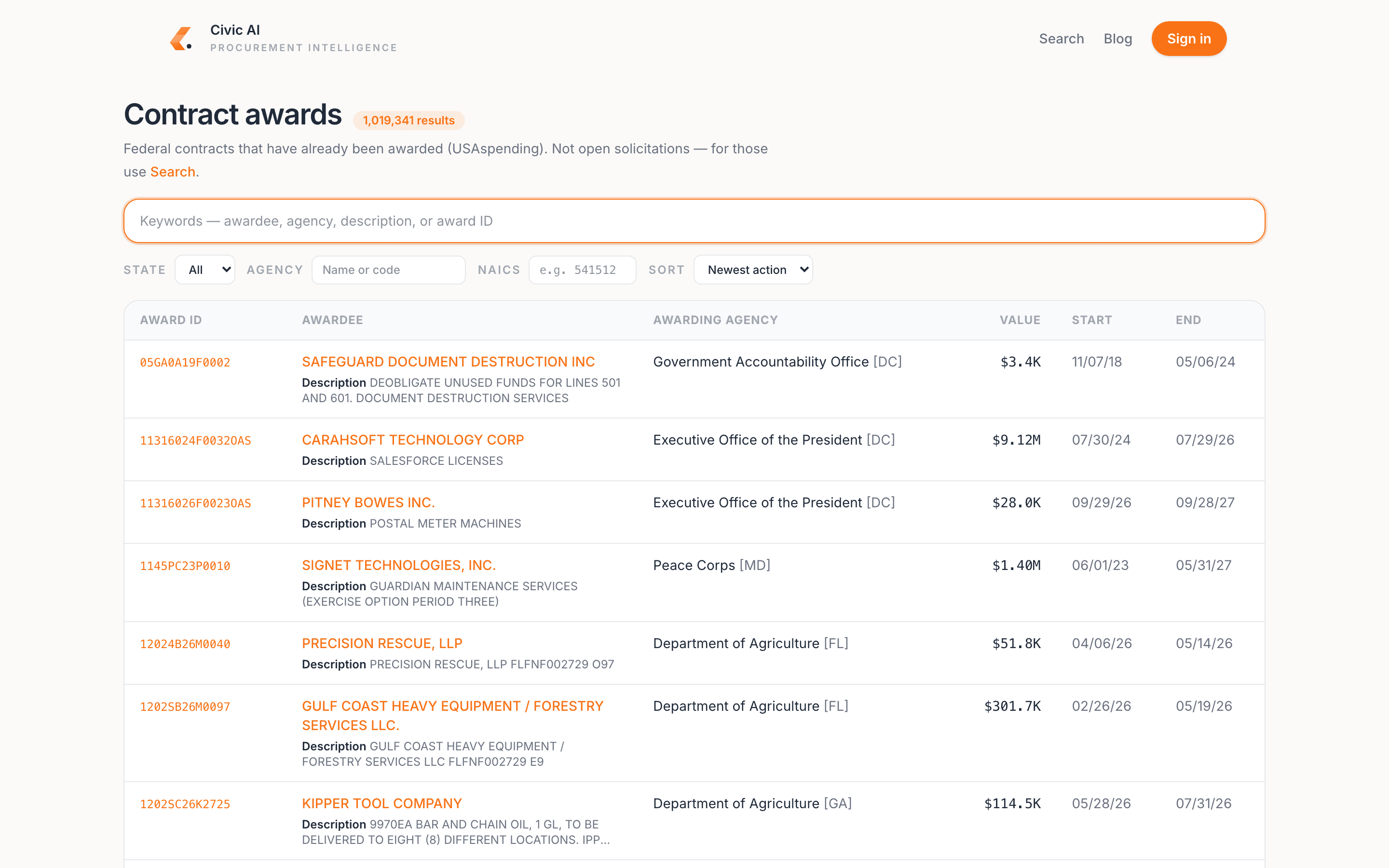
Task: Open Precision Rescue, LLP awardee link
Action: pos(381,643)
